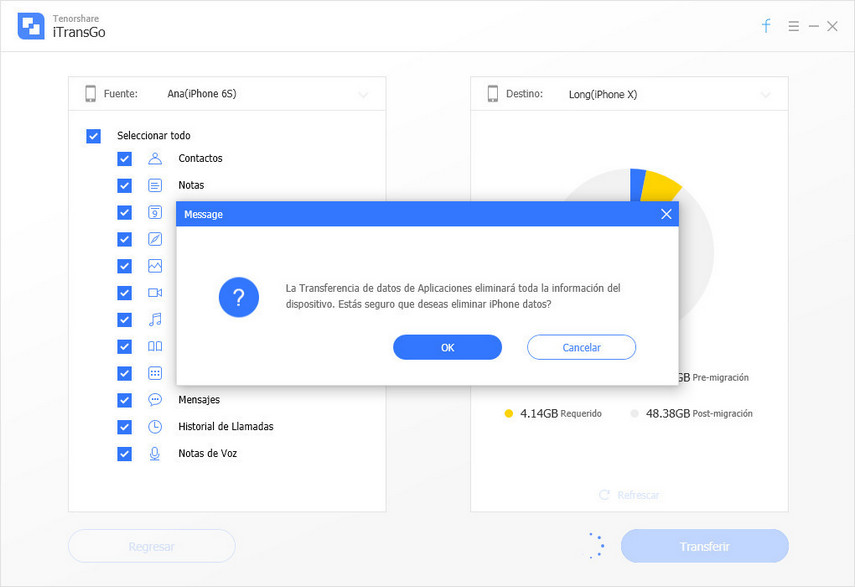Click the calendar icon in source list

(x=155, y=212)
